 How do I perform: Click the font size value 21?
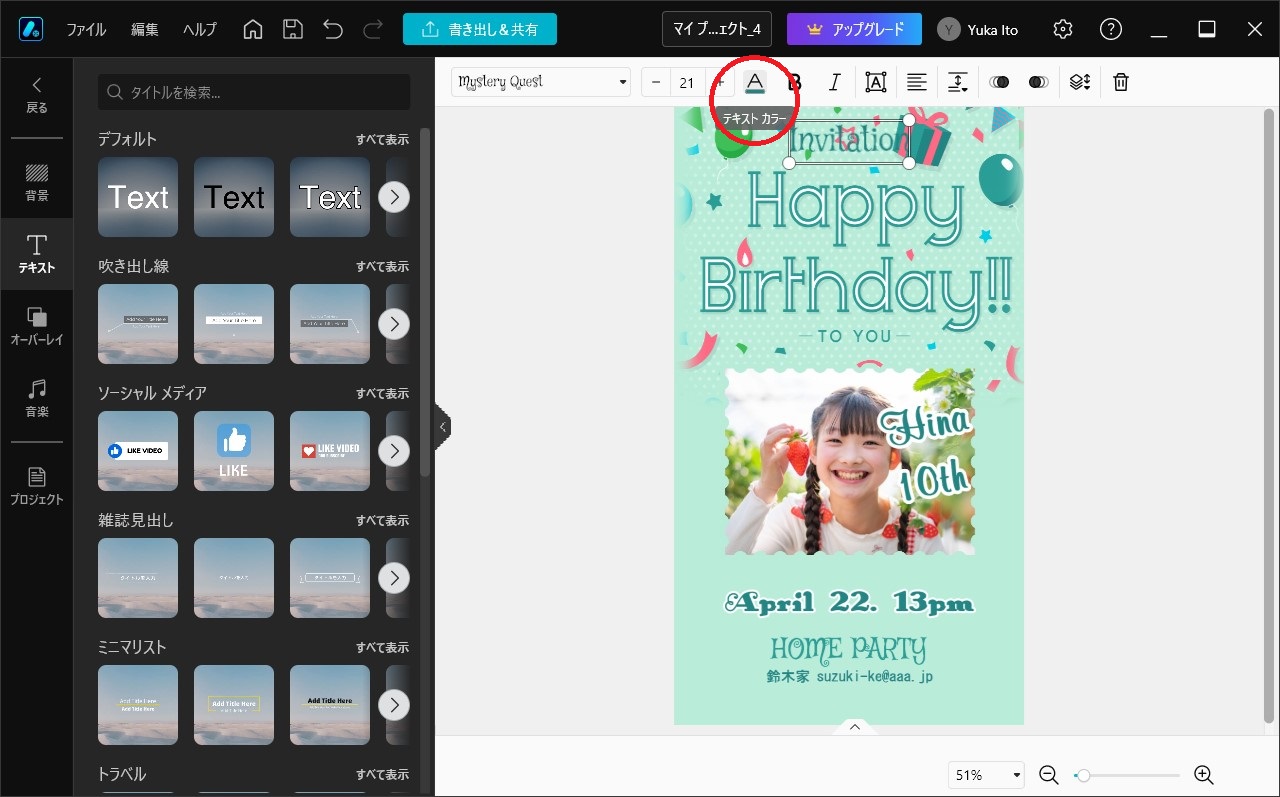click(687, 82)
